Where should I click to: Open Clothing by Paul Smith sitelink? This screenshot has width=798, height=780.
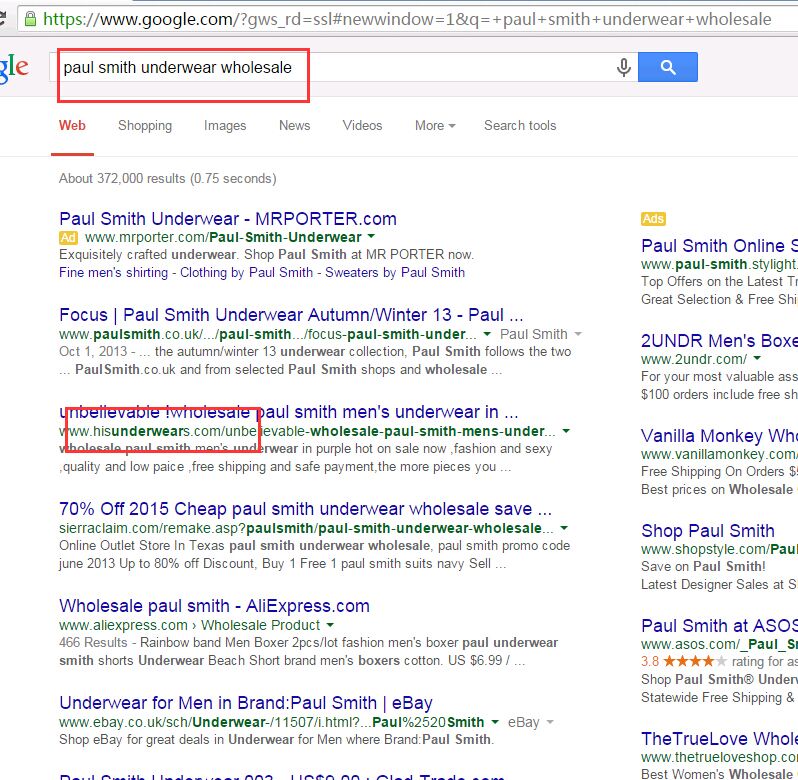pyautogui.click(x=246, y=273)
